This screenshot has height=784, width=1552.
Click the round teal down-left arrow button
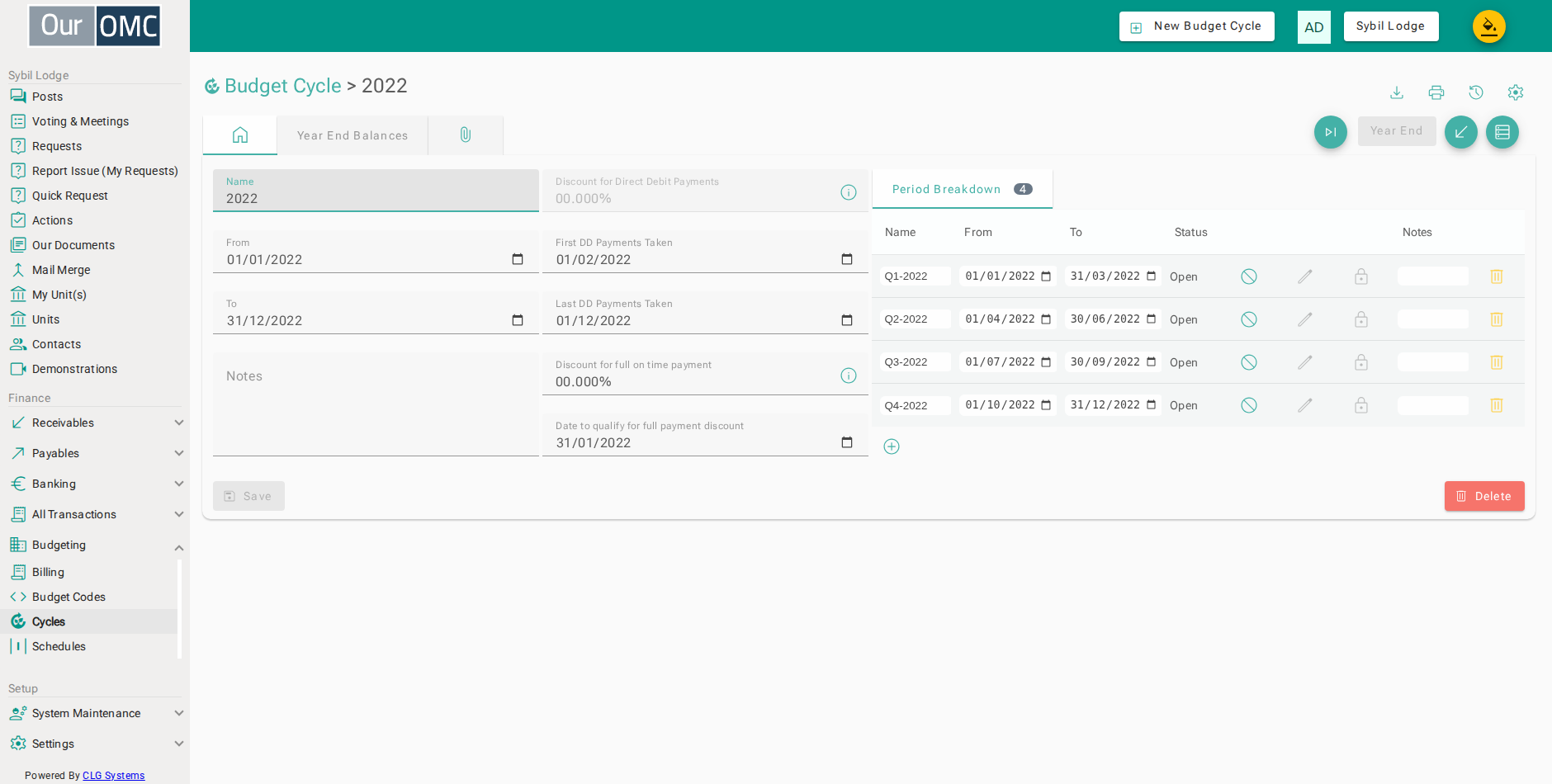(x=1461, y=132)
